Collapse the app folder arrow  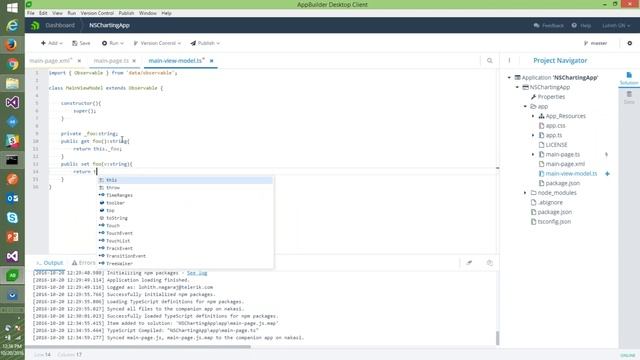click(525, 107)
